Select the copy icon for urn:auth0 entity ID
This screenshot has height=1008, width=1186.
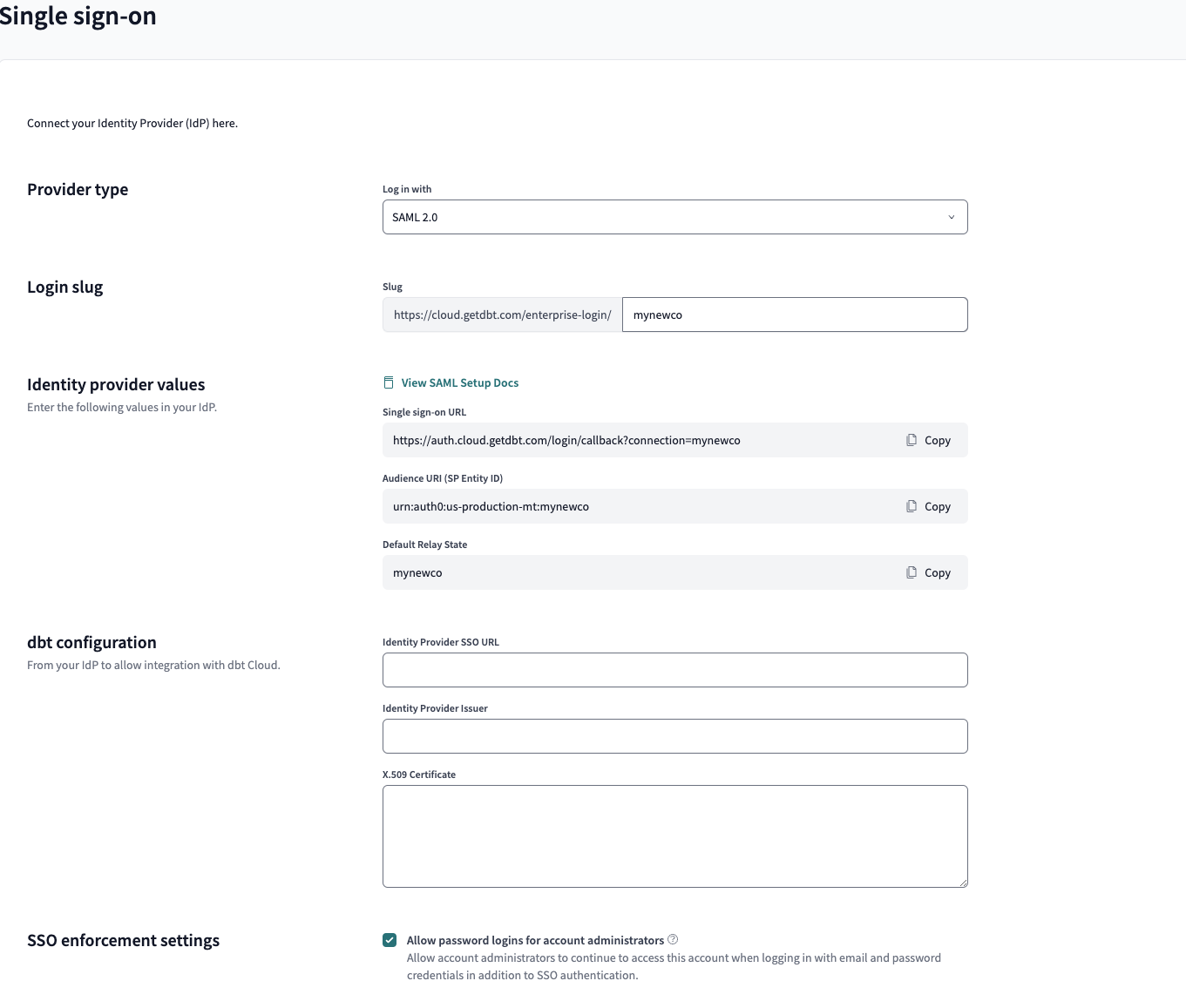pos(912,506)
